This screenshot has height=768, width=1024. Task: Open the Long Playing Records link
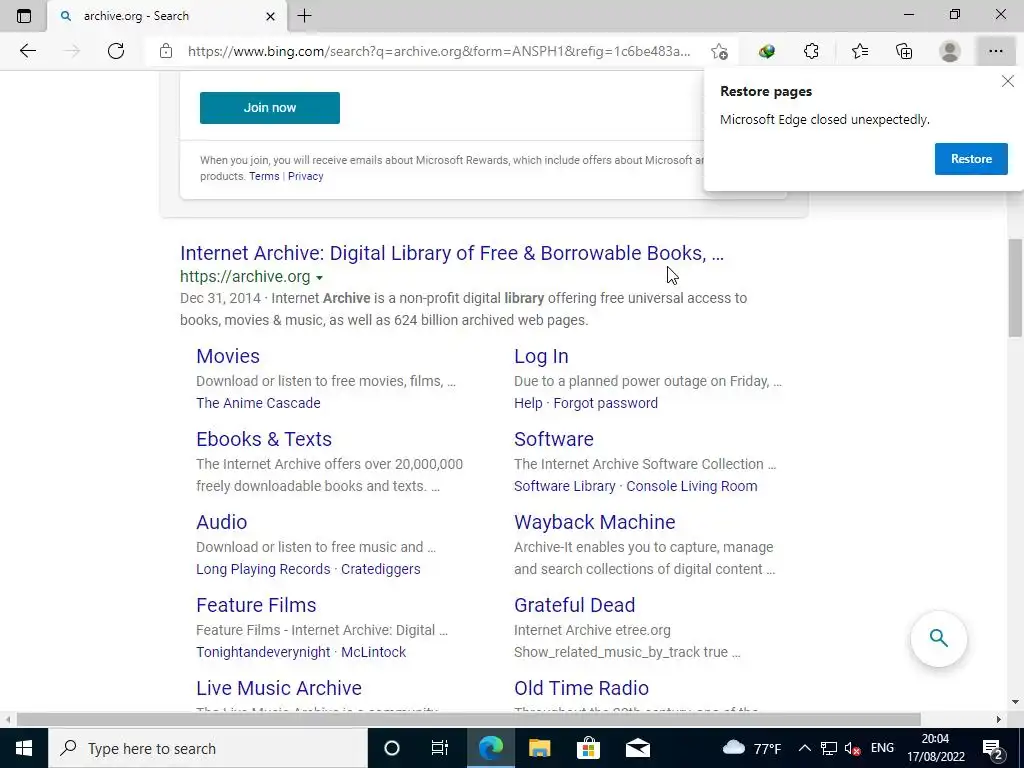click(263, 569)
